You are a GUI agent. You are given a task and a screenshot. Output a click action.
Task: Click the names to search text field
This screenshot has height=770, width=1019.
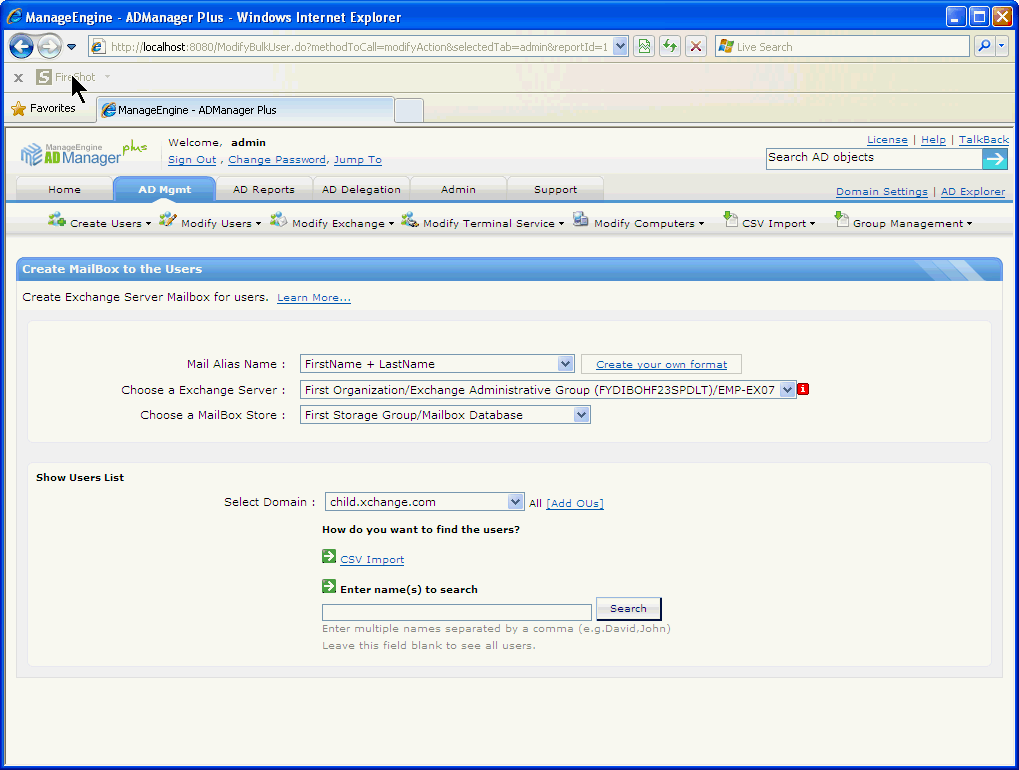coord(457,612)
